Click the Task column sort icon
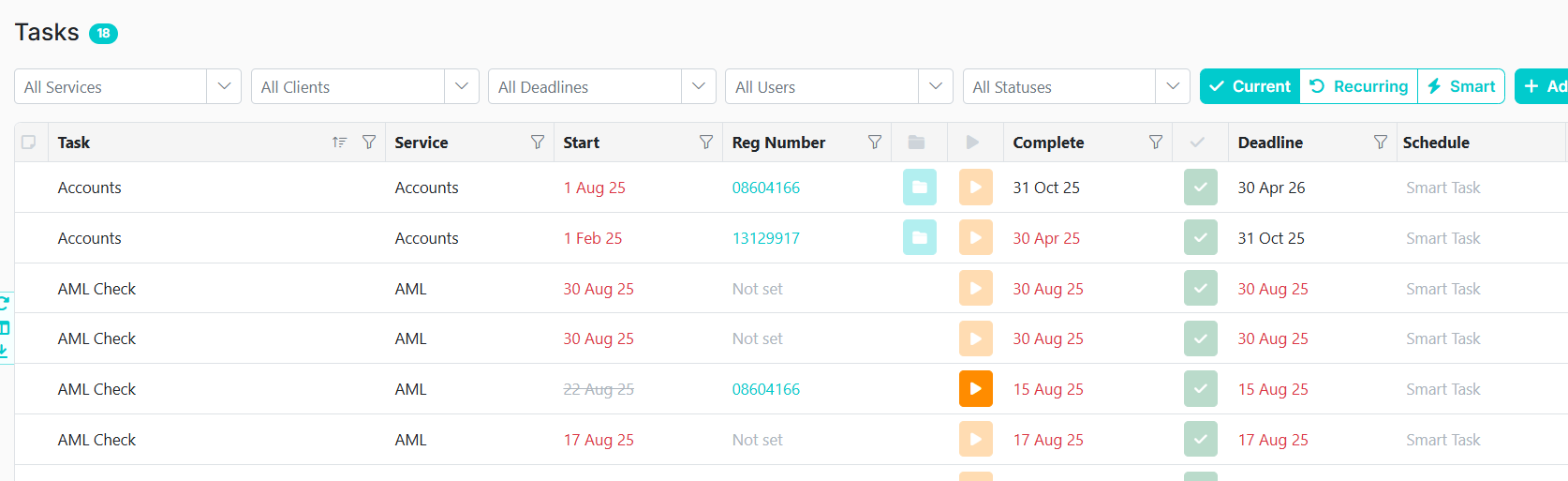 [339, 143]
